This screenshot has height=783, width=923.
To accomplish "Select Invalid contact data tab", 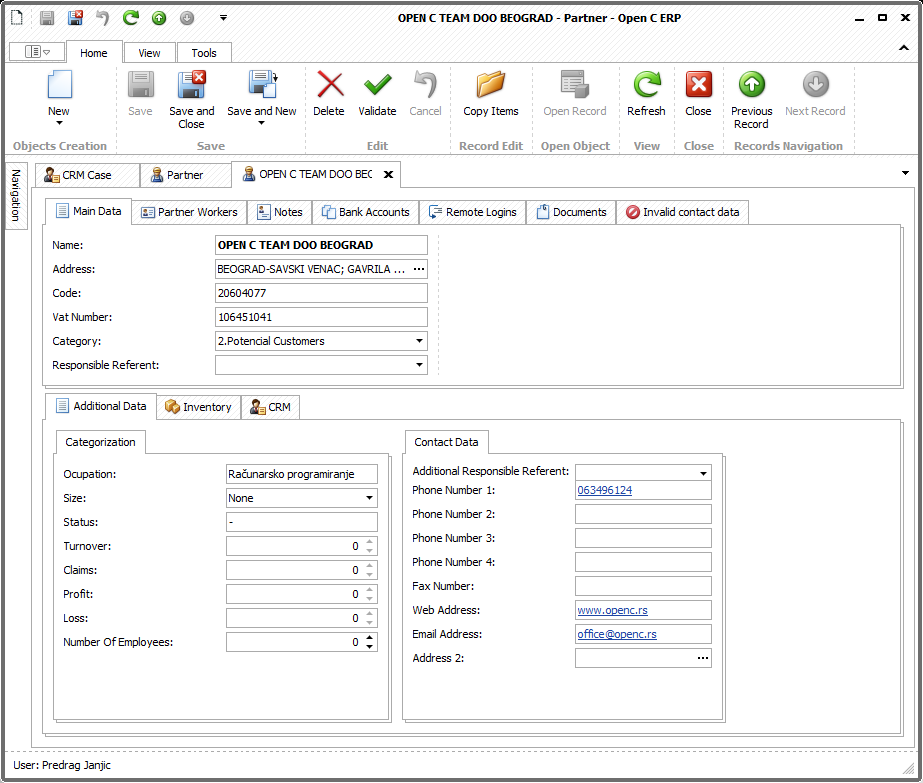I will [683, 212].
